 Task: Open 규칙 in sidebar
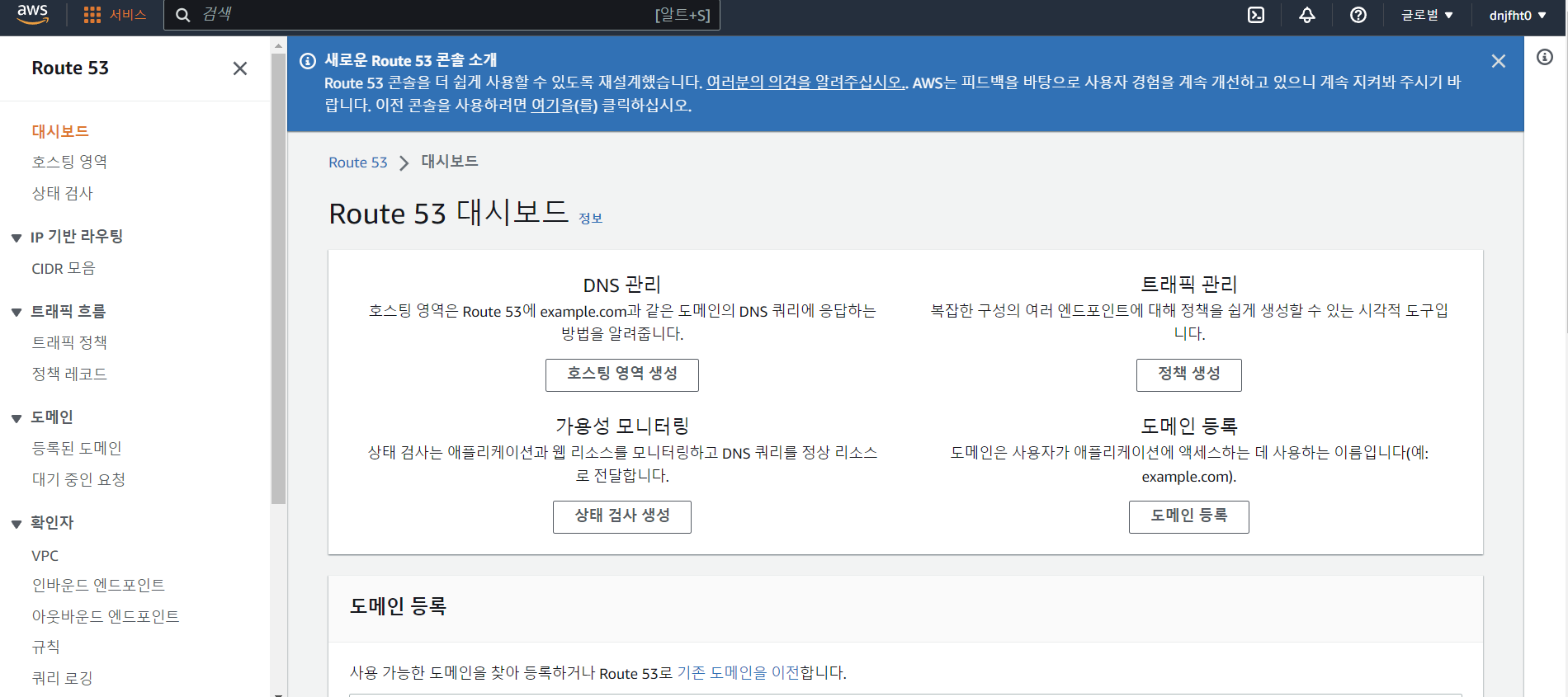click(x=46, y=647)
